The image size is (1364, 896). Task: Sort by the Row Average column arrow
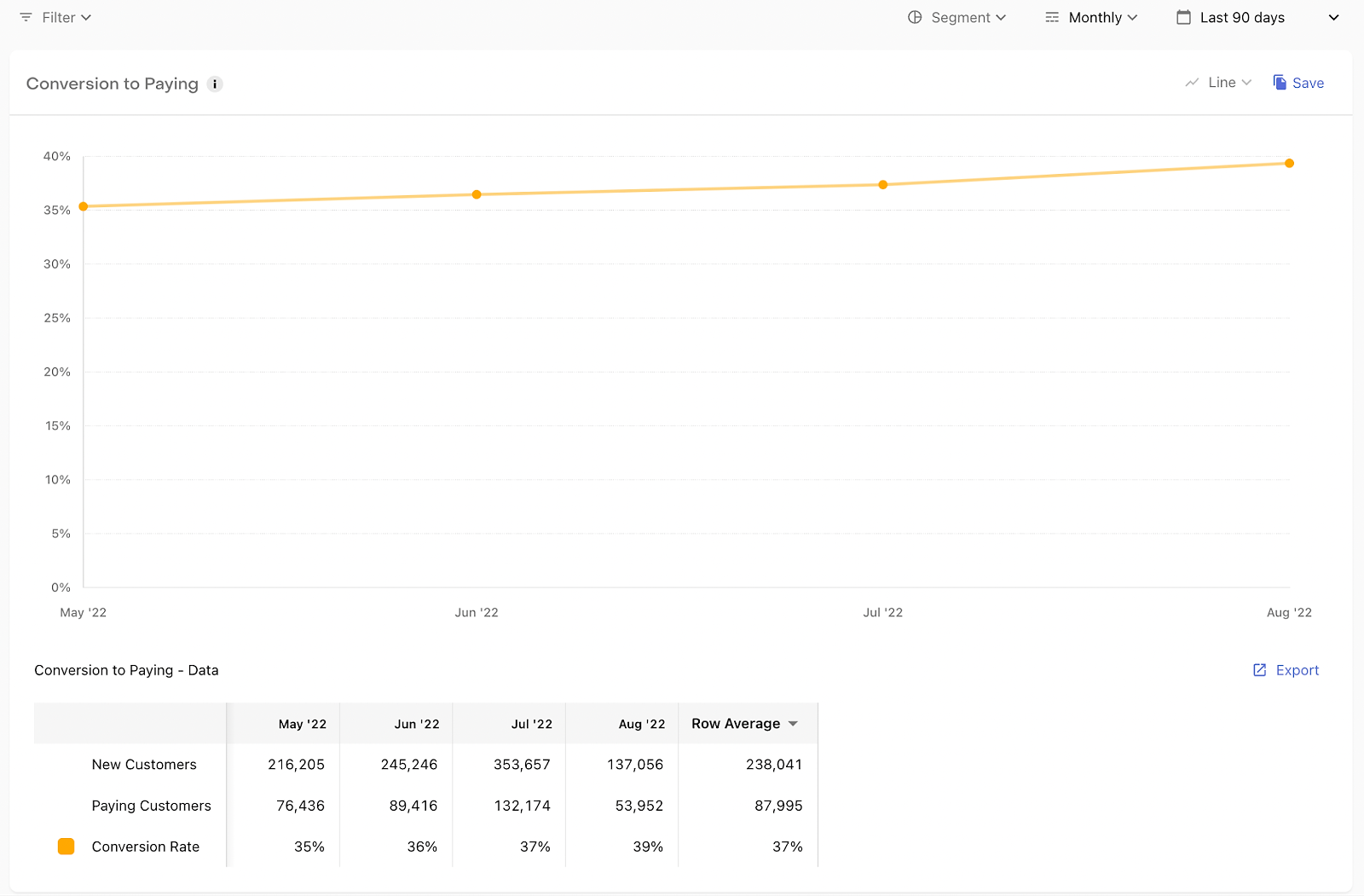coord(793,724)
